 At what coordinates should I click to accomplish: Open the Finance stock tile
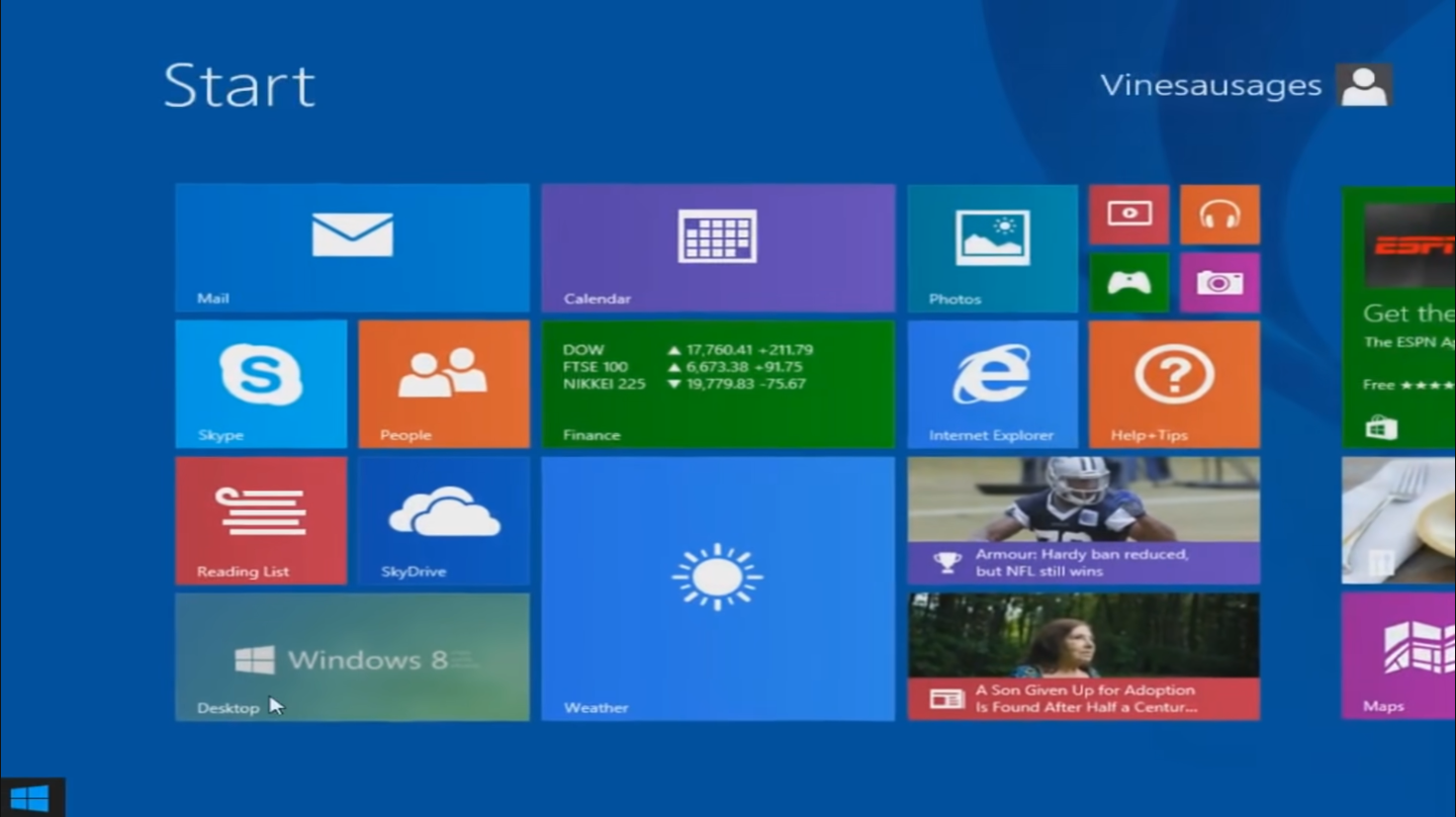click(x=718, y=384)
